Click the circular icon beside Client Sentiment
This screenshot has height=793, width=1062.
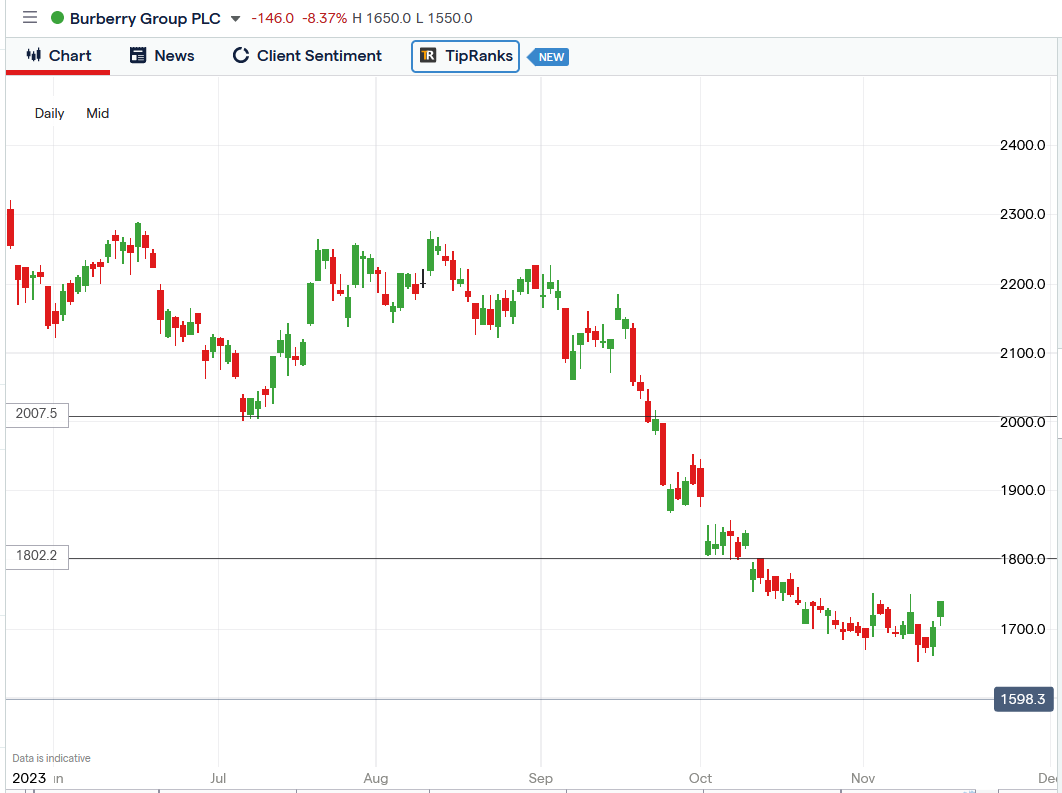click(x=240, y=56)
